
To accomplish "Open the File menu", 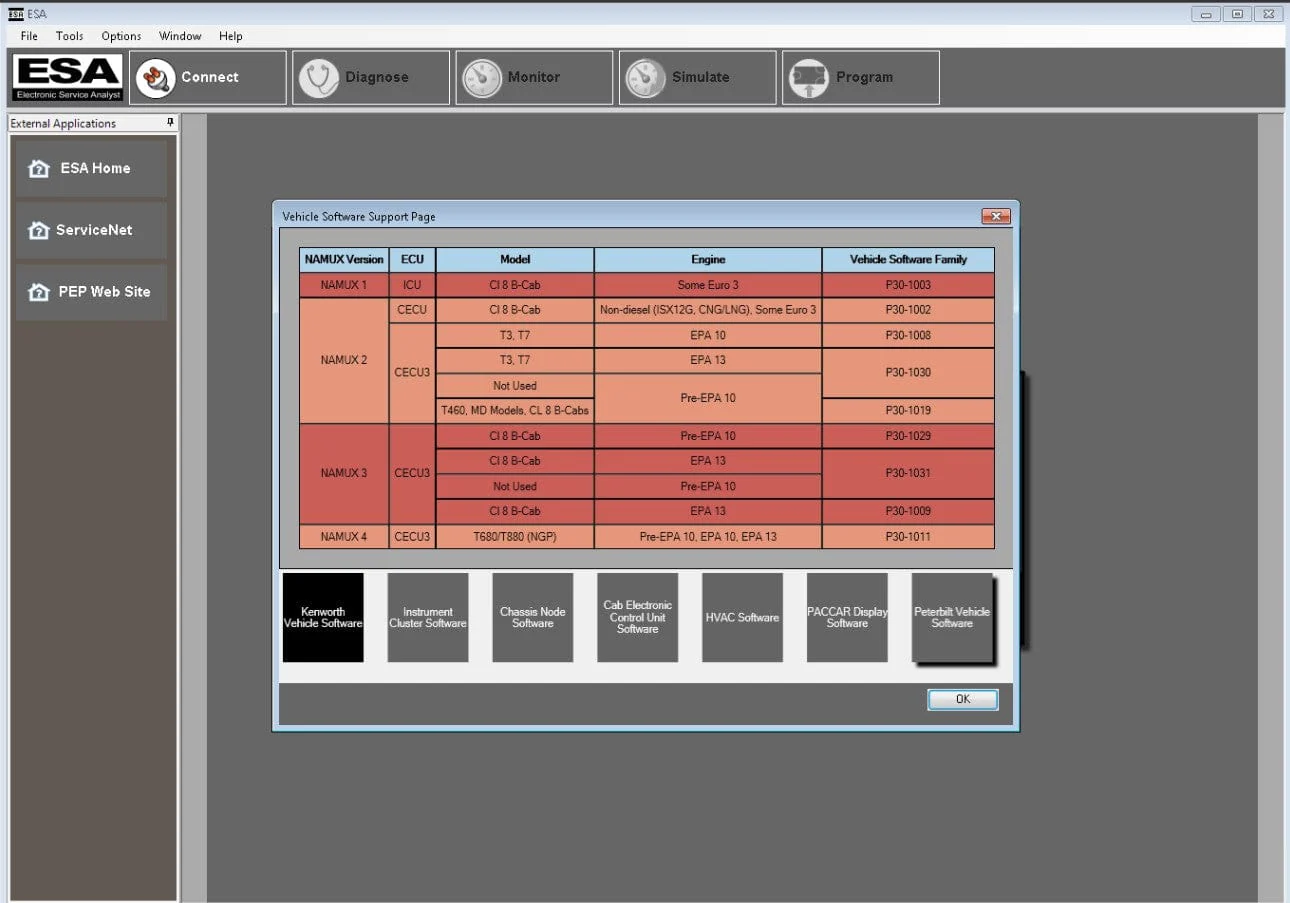I will 29,36.
